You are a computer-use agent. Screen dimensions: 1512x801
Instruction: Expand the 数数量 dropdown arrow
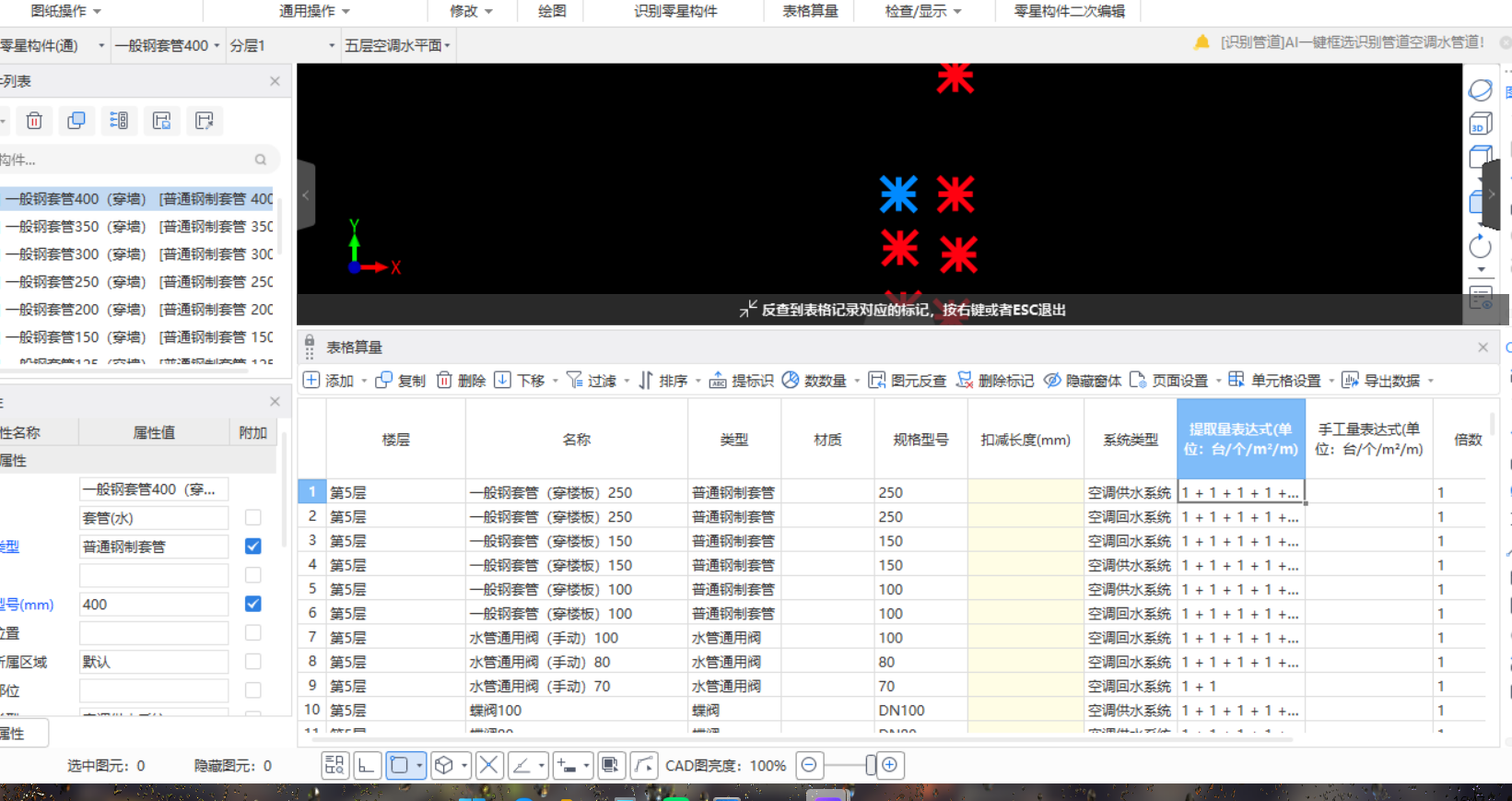point(857,381)
